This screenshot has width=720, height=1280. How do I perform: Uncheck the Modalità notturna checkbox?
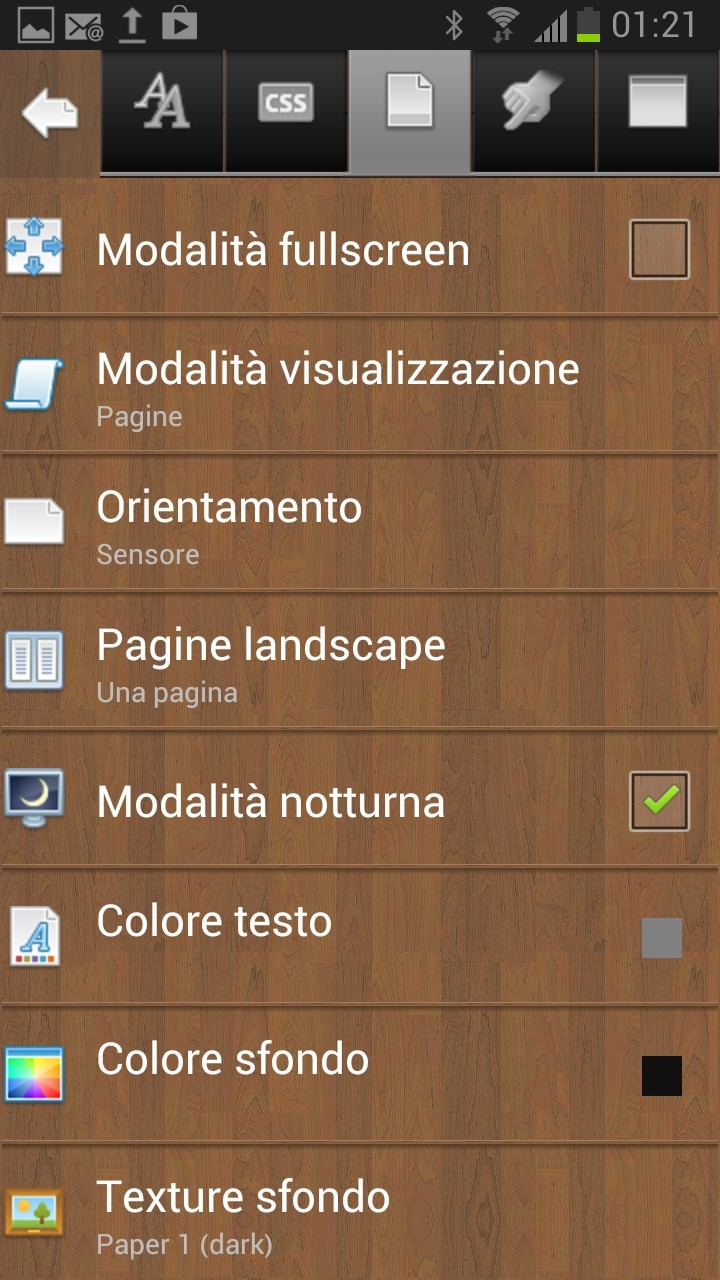659,801
